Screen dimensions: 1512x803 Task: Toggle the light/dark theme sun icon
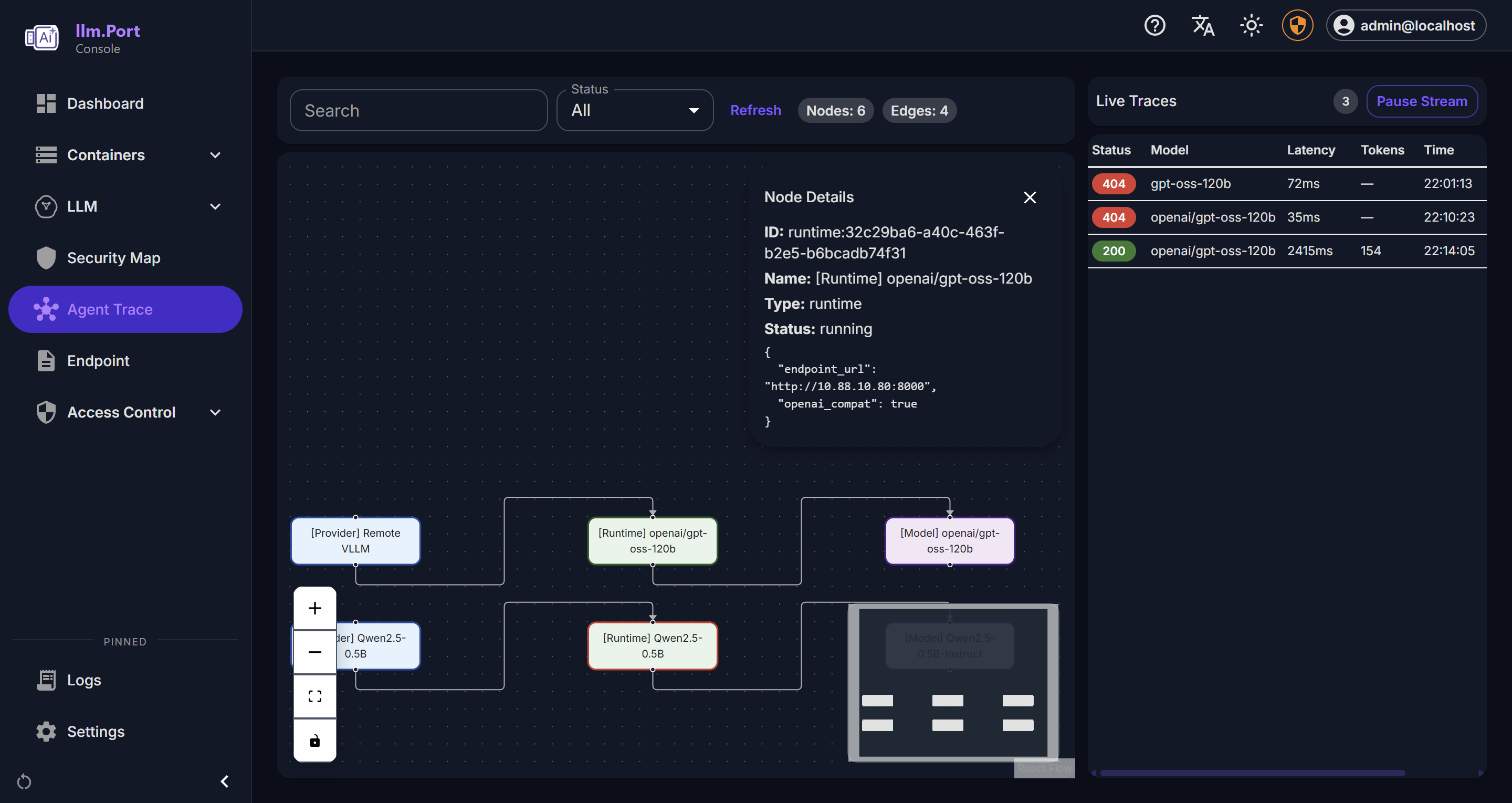click(1251, 25)
